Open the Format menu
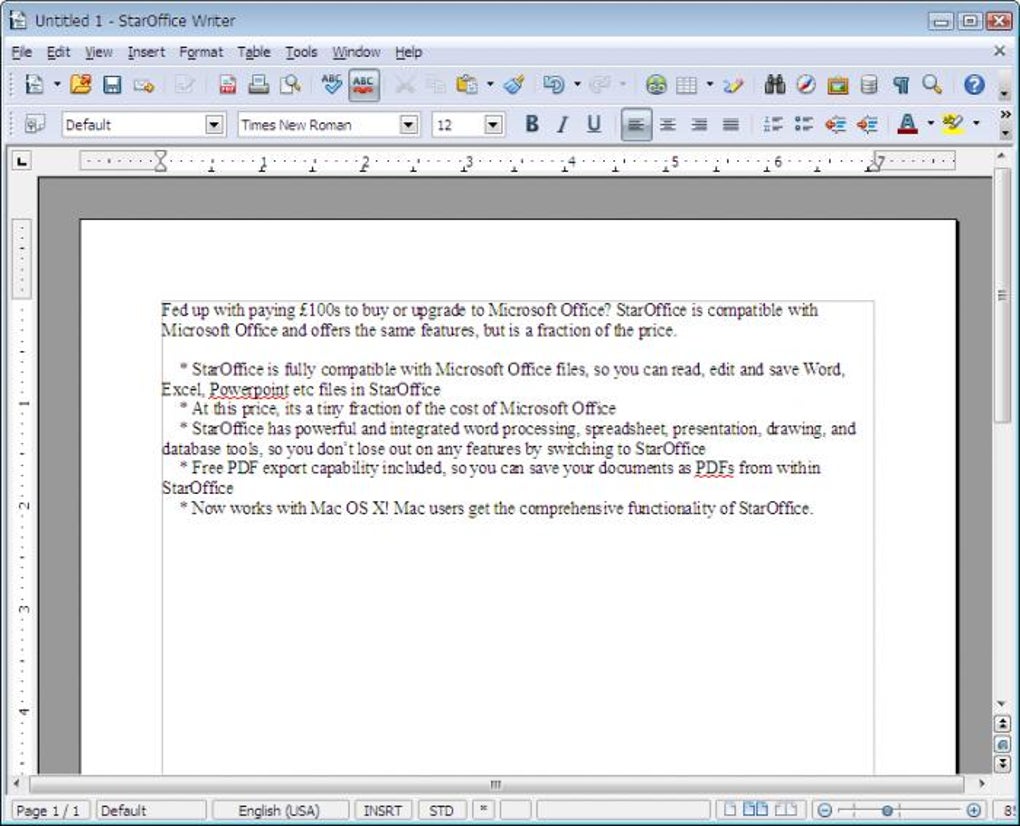Image resolution: width=1020 pixels, height=826 pixels. click(200, 52)
